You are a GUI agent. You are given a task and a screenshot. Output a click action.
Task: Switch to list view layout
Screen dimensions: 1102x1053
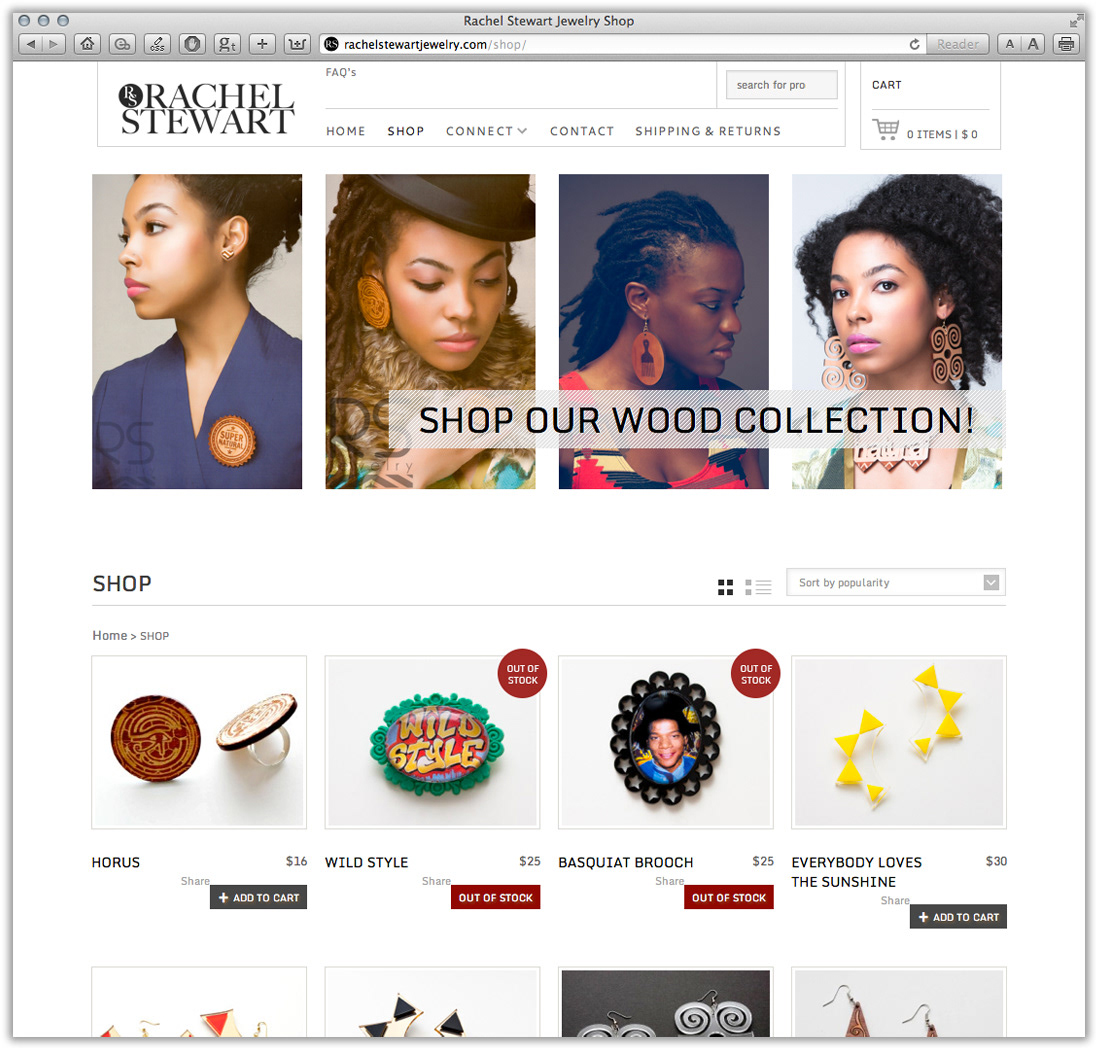[758, 587]
